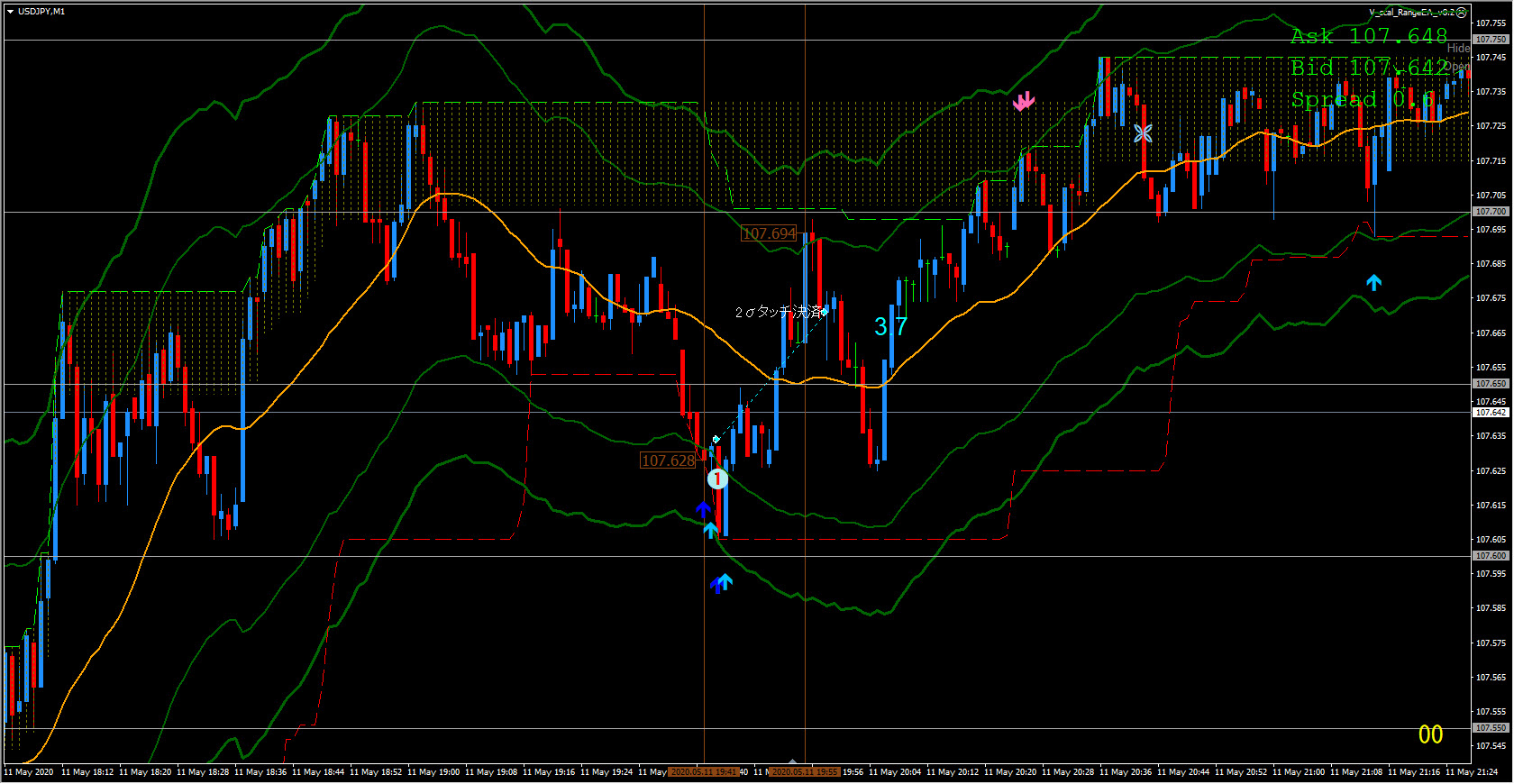Select the 107.600 horizontal line price tag
1514x784 pixels.
1491,556
